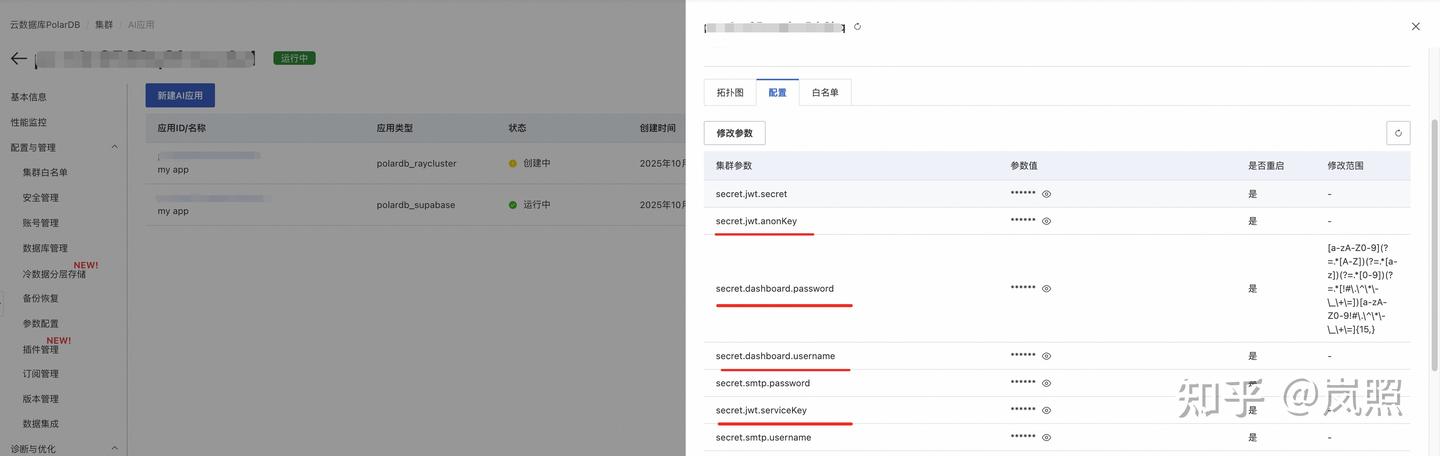Expand the 诊断与优化 sidebar section arrow
The width and height of the screenshot is (1440, 456).
click(x=114, y=449)
